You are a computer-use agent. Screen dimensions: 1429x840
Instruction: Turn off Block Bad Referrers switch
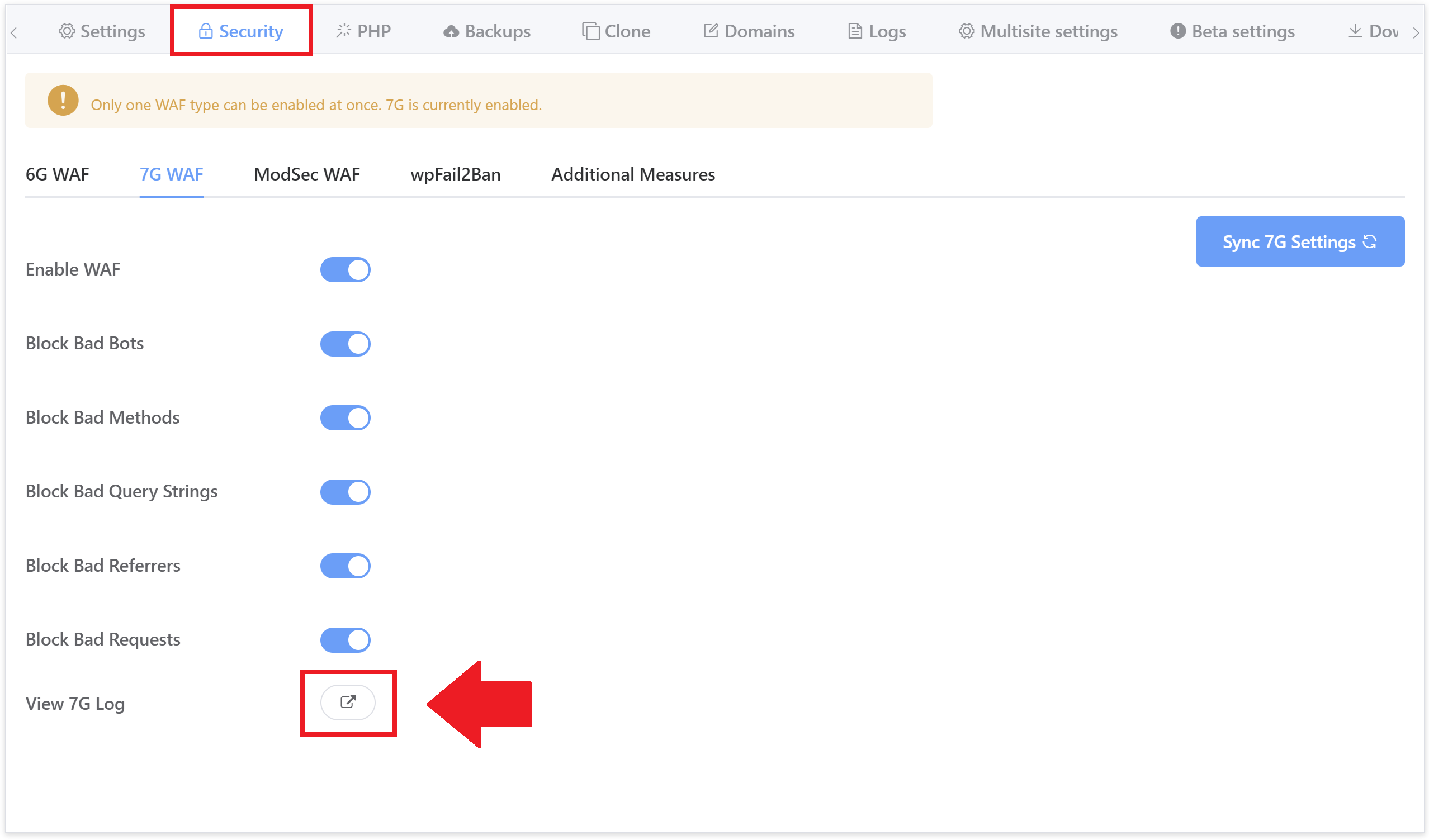point(346,566)
